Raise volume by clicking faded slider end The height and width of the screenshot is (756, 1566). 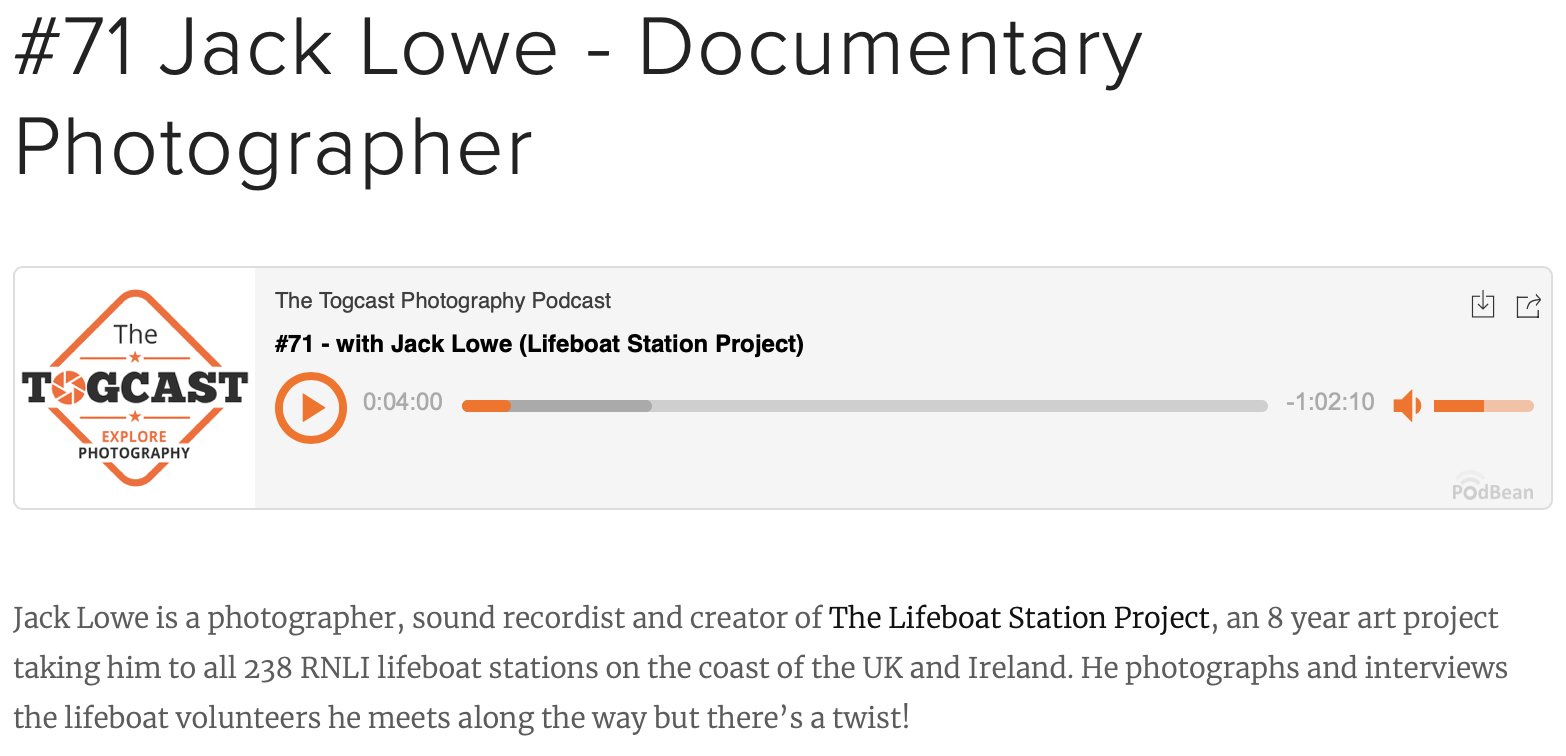tap(1510, 406)
